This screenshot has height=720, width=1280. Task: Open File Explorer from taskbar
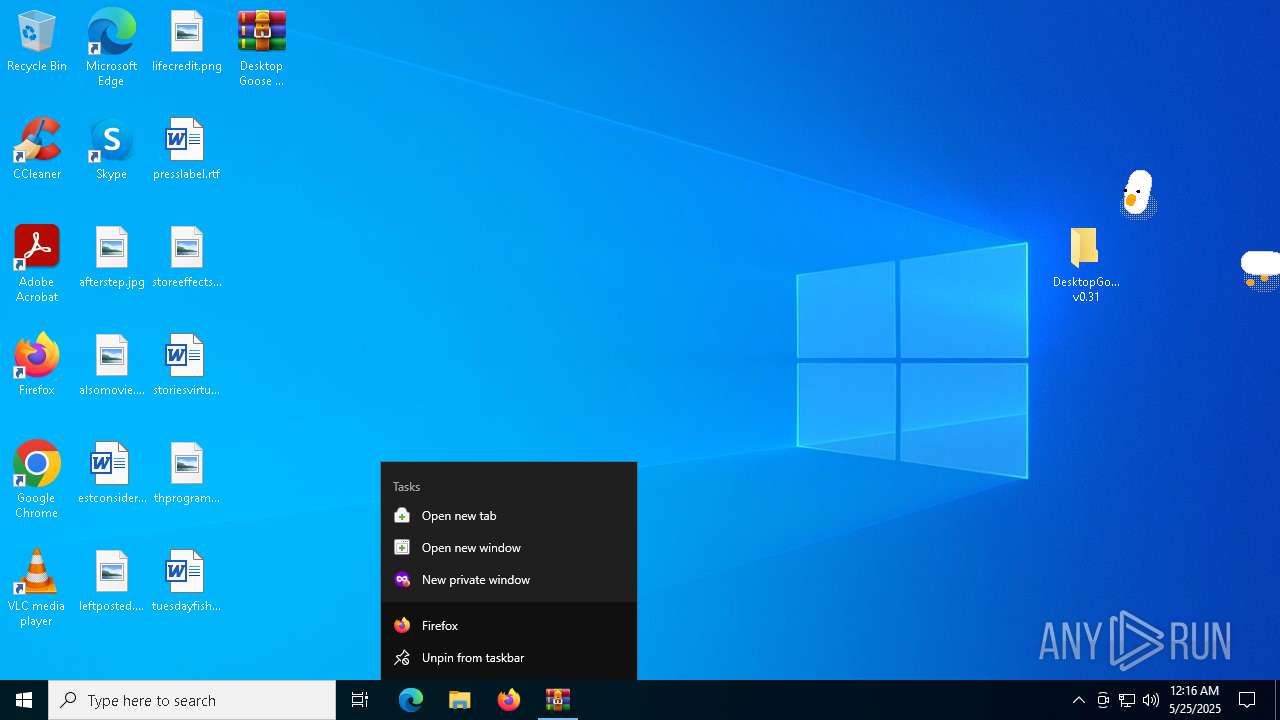[460, 700]
